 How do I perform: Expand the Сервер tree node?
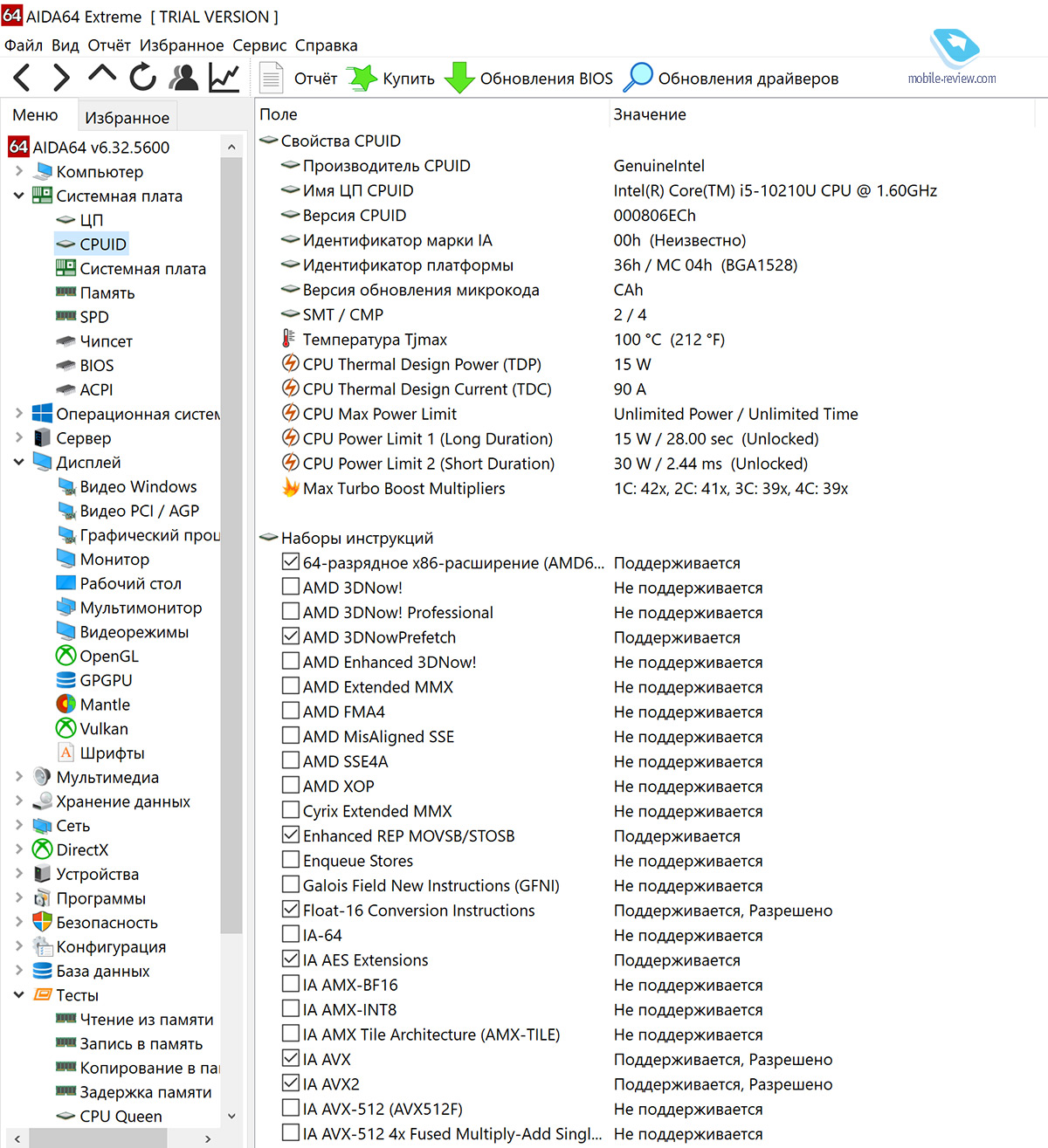pyautogui.click(x=19, y=437)
